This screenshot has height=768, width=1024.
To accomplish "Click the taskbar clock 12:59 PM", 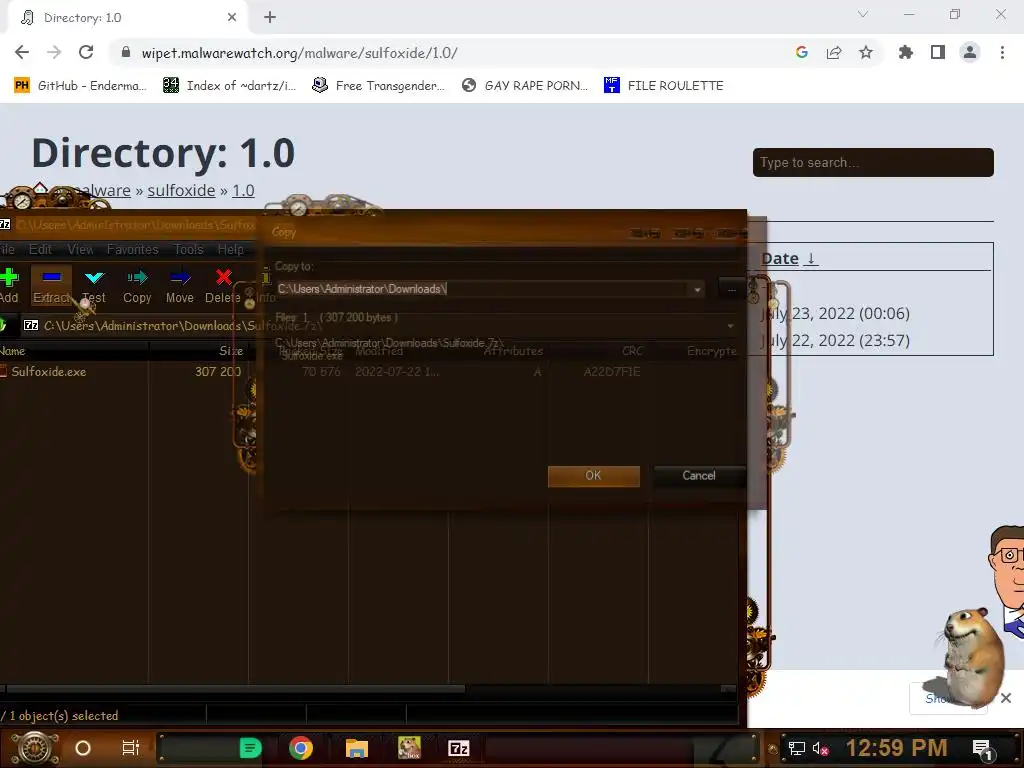I will pos(897,748).
